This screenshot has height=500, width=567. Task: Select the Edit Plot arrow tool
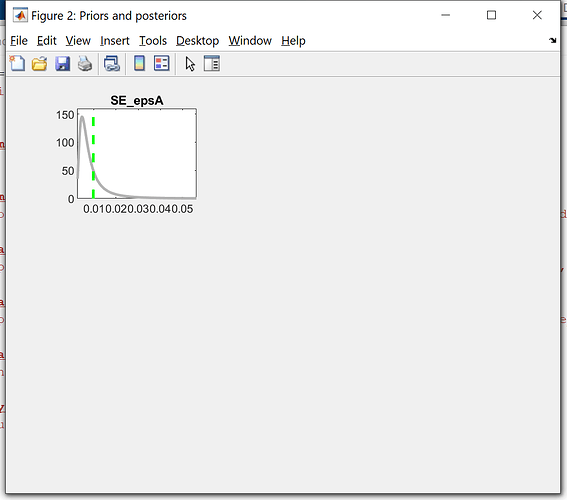(190, 64)
